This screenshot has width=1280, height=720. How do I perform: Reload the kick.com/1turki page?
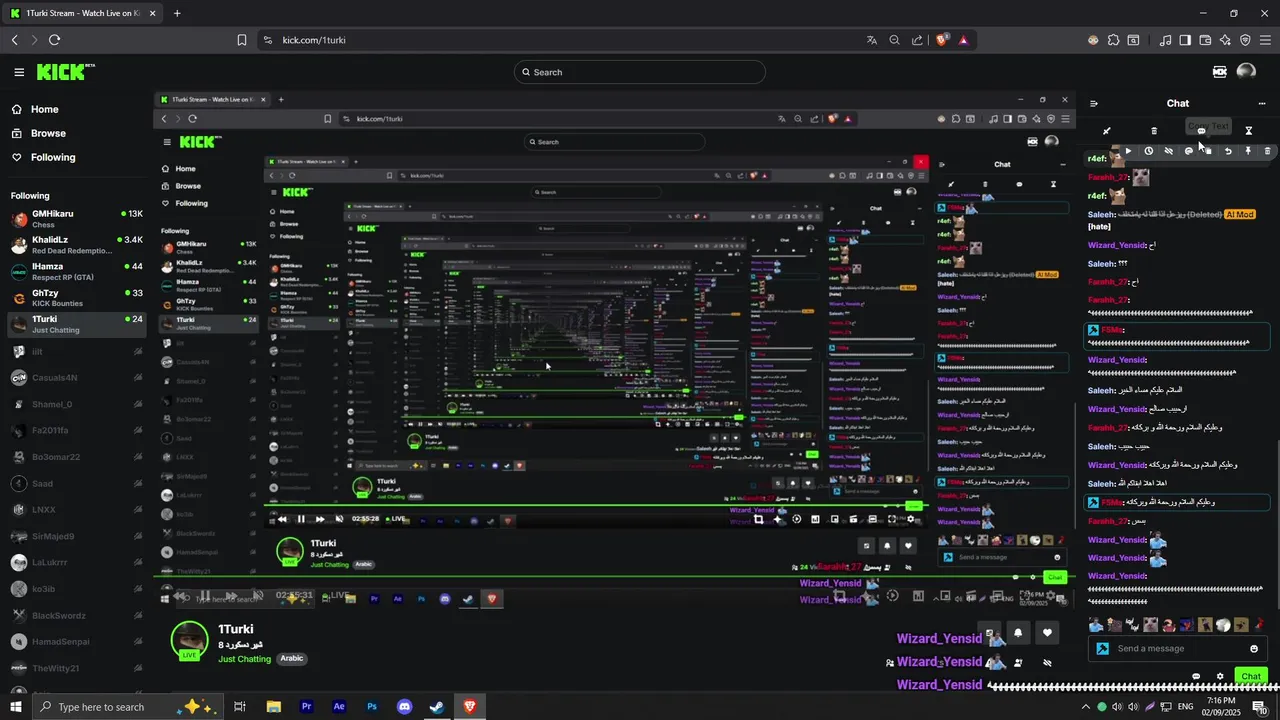point(54,40)
